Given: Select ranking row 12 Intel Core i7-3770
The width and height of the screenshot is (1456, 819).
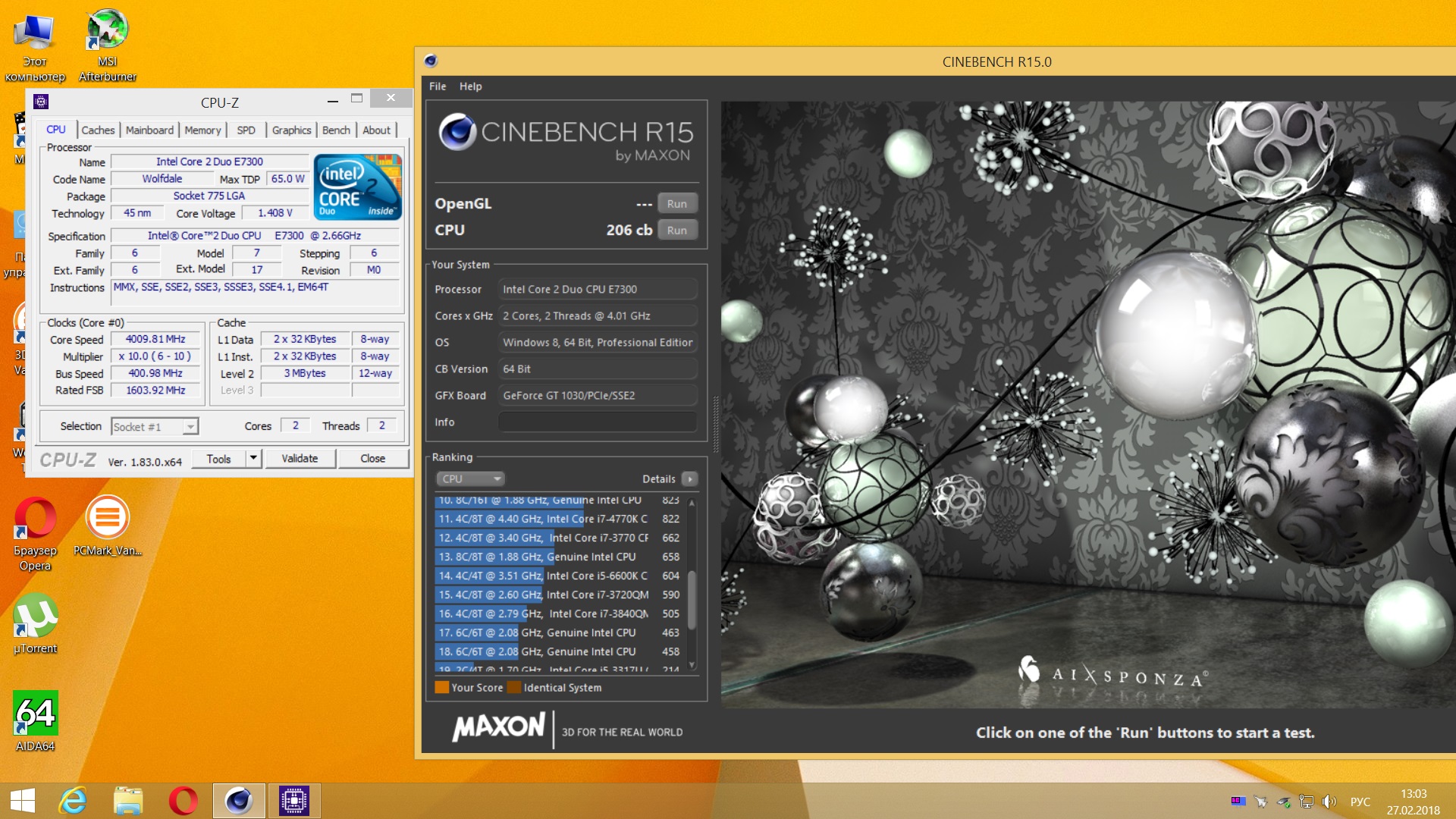Looking at the screenshot, I should (x=559, y=538).
